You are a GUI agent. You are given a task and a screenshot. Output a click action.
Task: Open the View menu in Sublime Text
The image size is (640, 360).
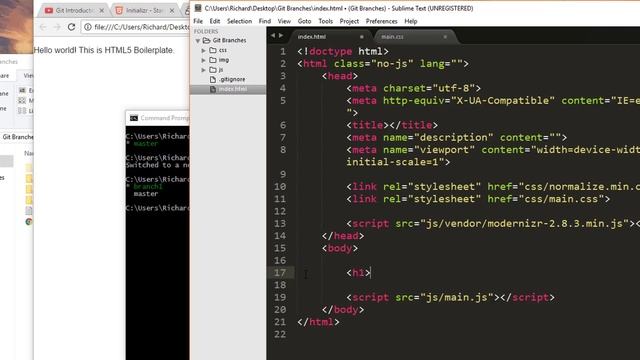(284, 21)
